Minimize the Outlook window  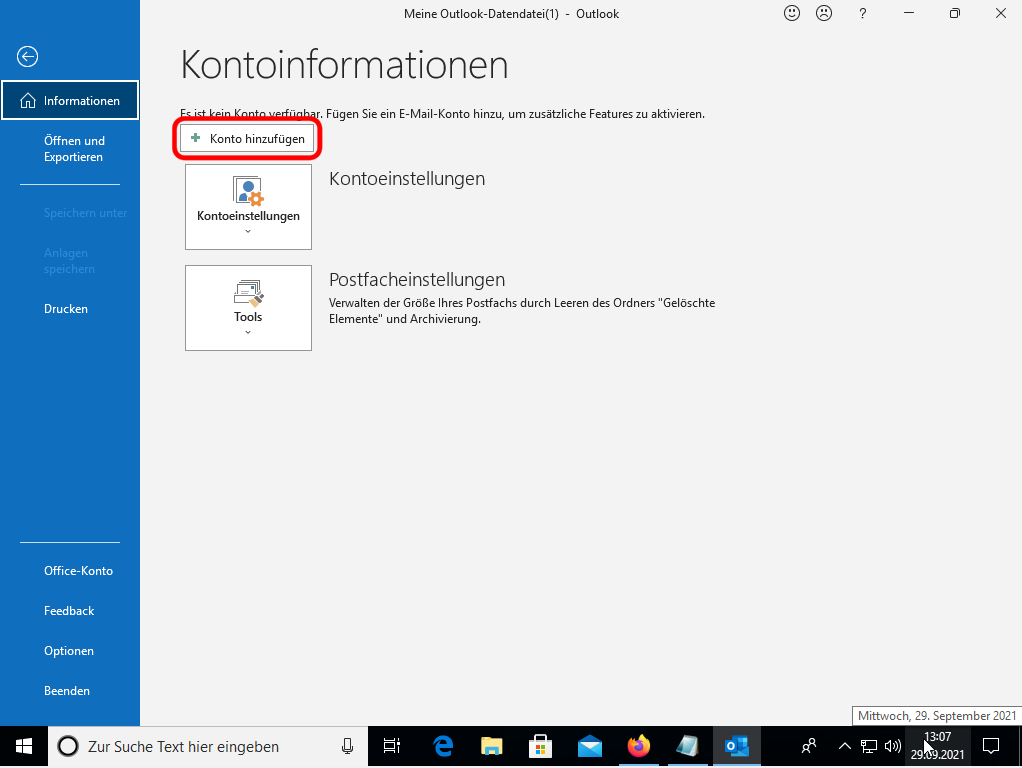pyautogui.click(x=909, y=13)
